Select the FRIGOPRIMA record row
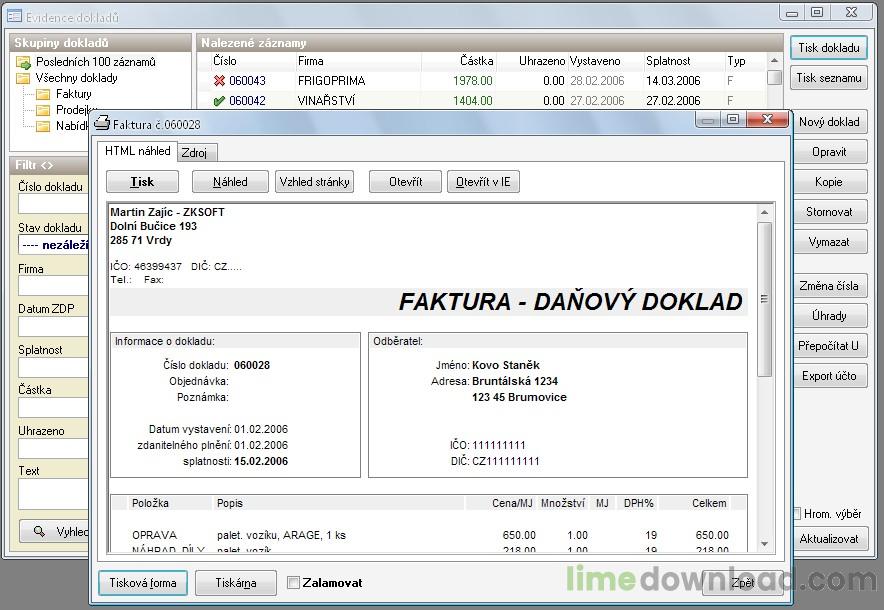Image resolution: width=884 pixels, height=610 pixels. [x=481, y=81]
